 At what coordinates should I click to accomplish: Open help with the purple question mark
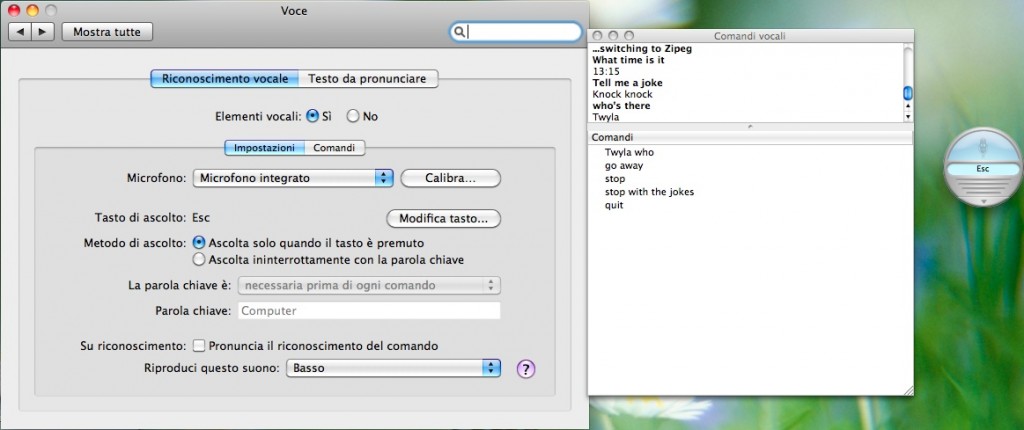click(x=526, y=368)
